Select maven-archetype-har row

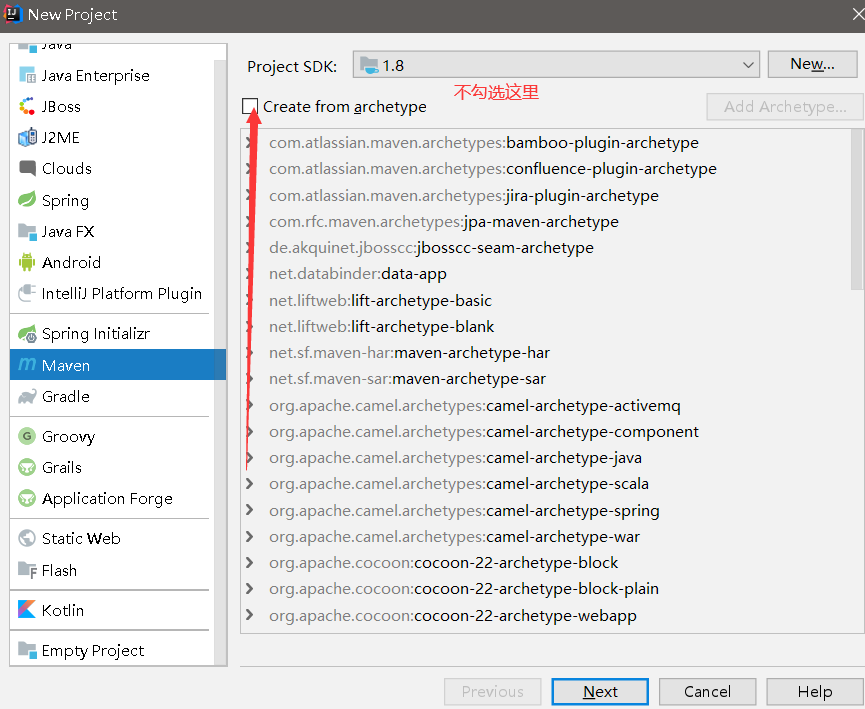pos(546,353)
